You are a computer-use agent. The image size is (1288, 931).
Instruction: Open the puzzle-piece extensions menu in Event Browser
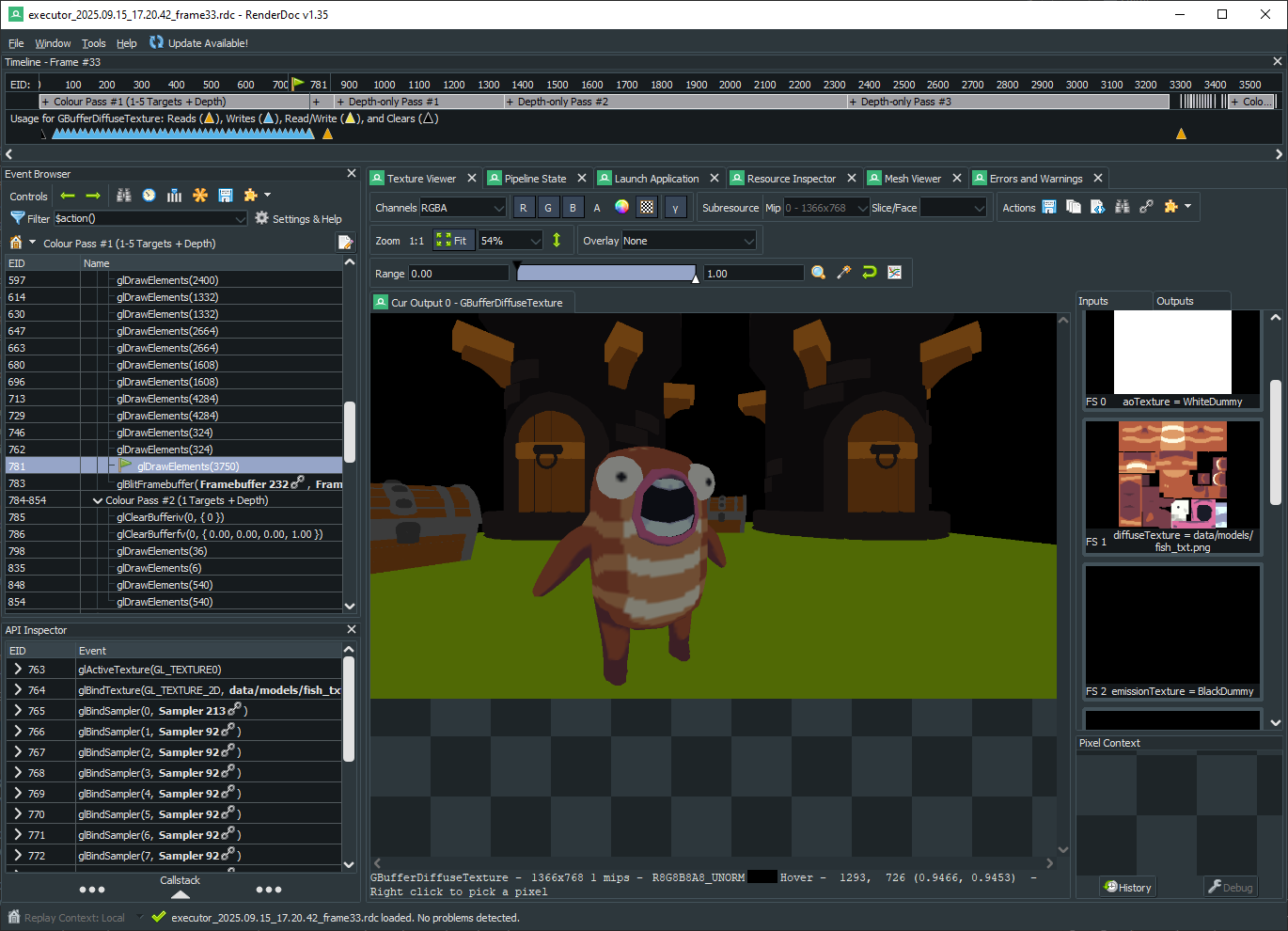257,196
